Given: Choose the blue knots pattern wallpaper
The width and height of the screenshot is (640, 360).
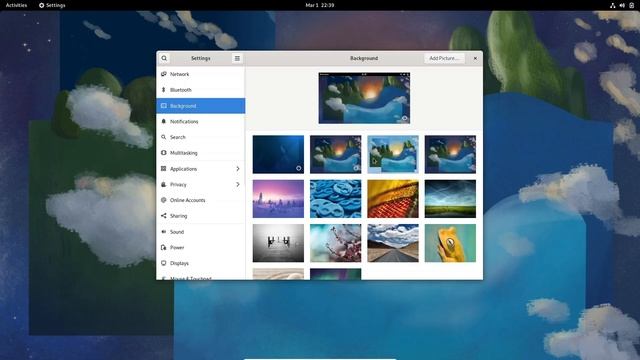Looking at the screenshot, I should point(336,199).
